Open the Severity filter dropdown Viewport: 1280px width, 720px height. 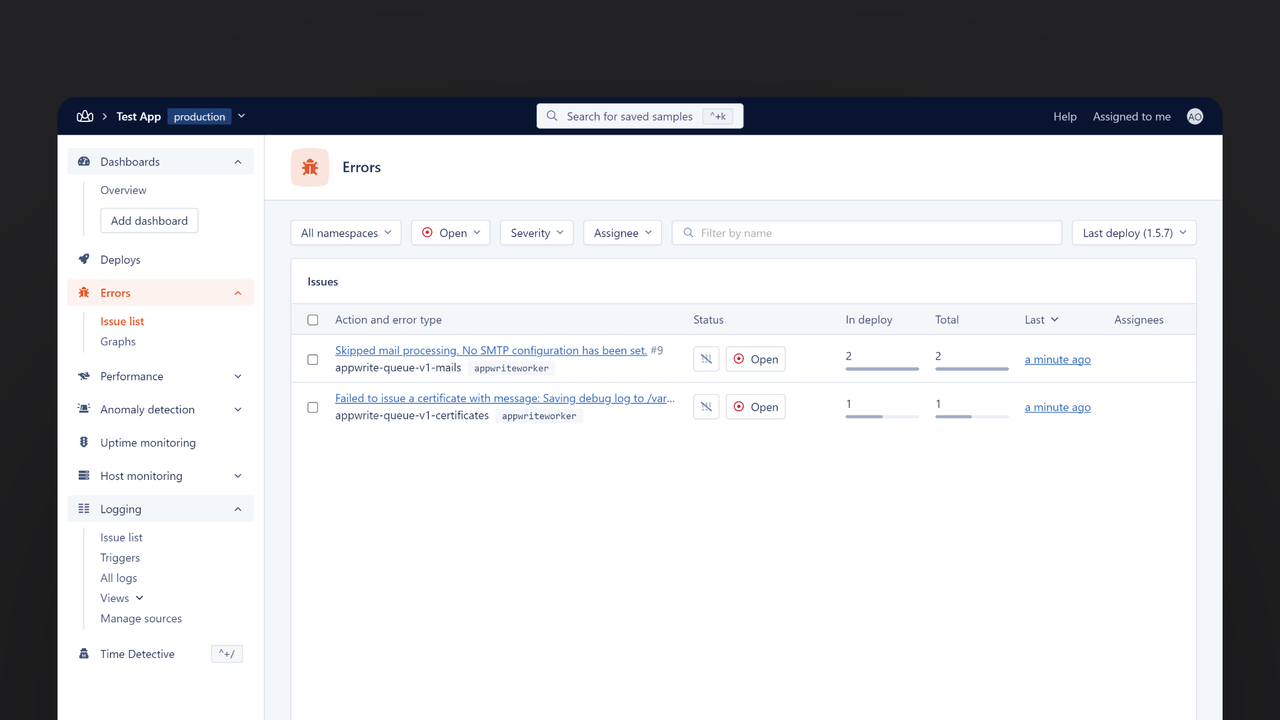(537, 233)
